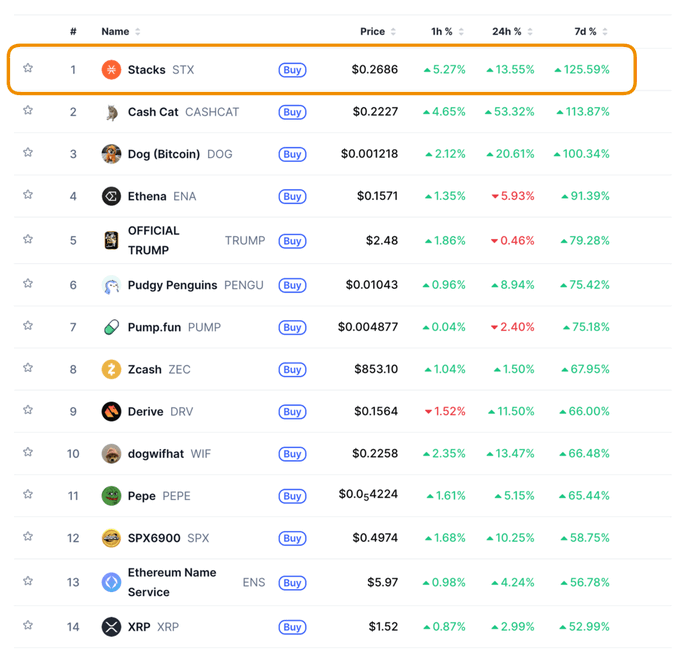
Task: Open the Stacks coin page link
Action: (147, 70)
